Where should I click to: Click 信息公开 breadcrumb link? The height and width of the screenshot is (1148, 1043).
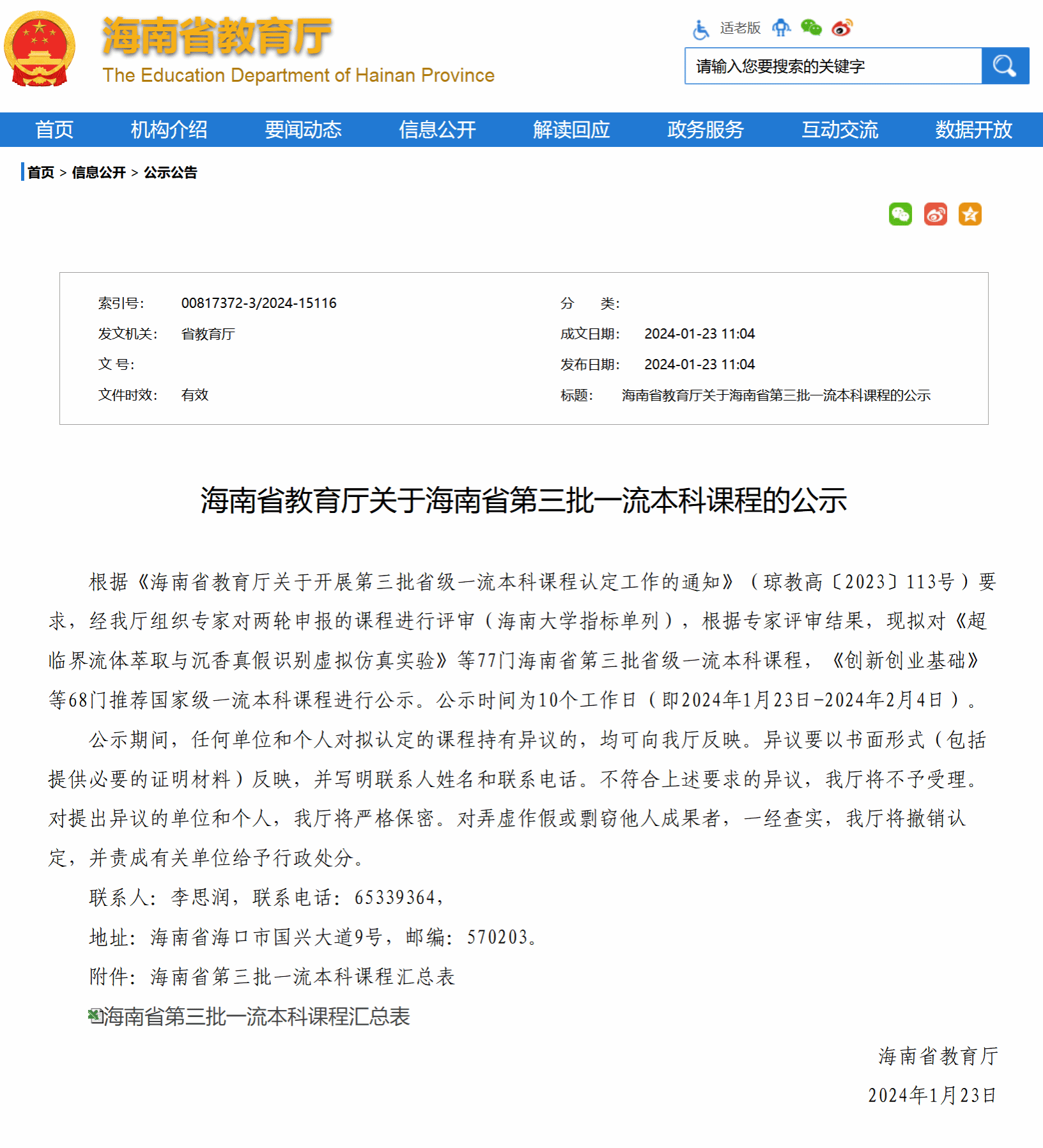(x=98, y=172)
